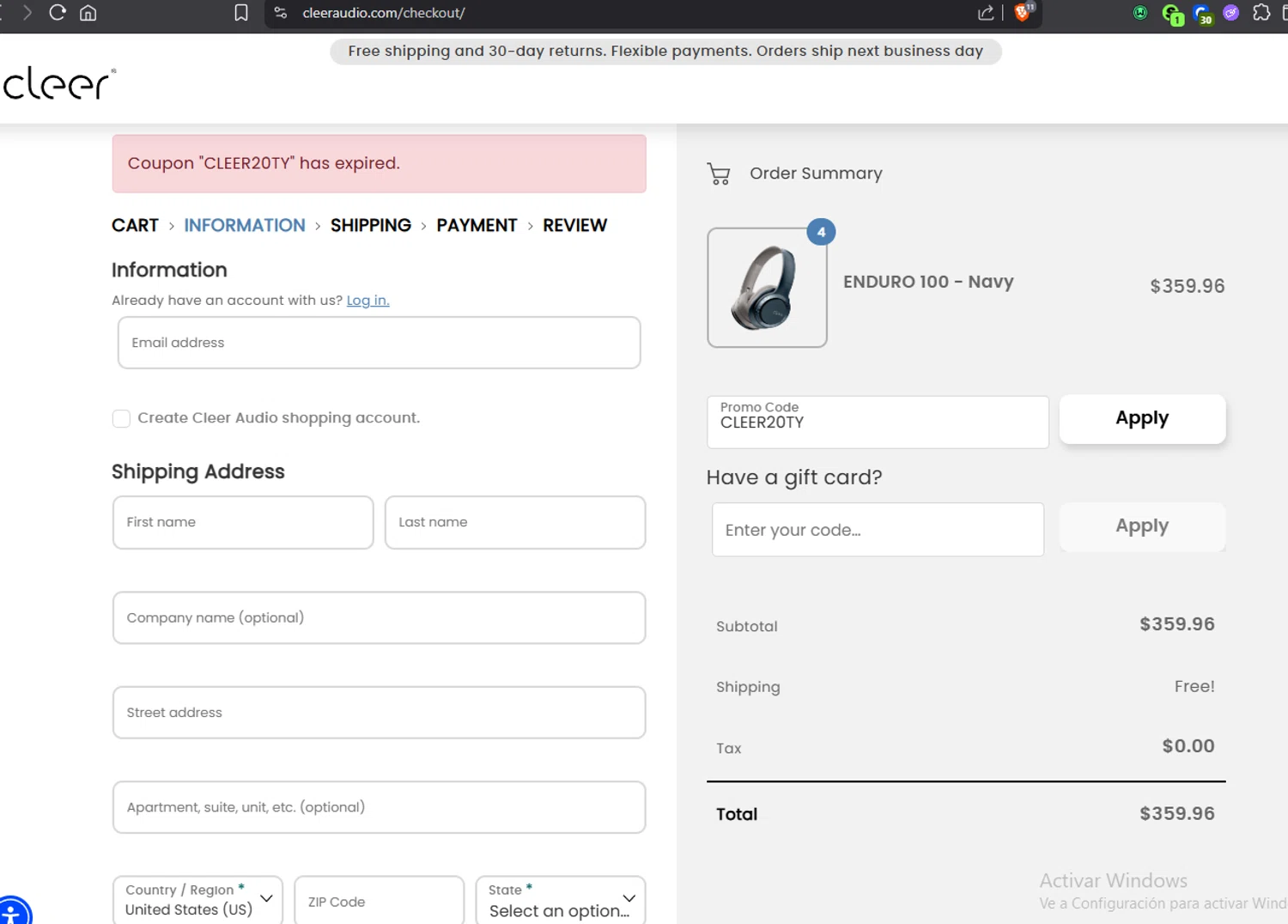Click the small green circular extension icon
Viewport: 1288px width, 924px height.
click(1140, 13)
